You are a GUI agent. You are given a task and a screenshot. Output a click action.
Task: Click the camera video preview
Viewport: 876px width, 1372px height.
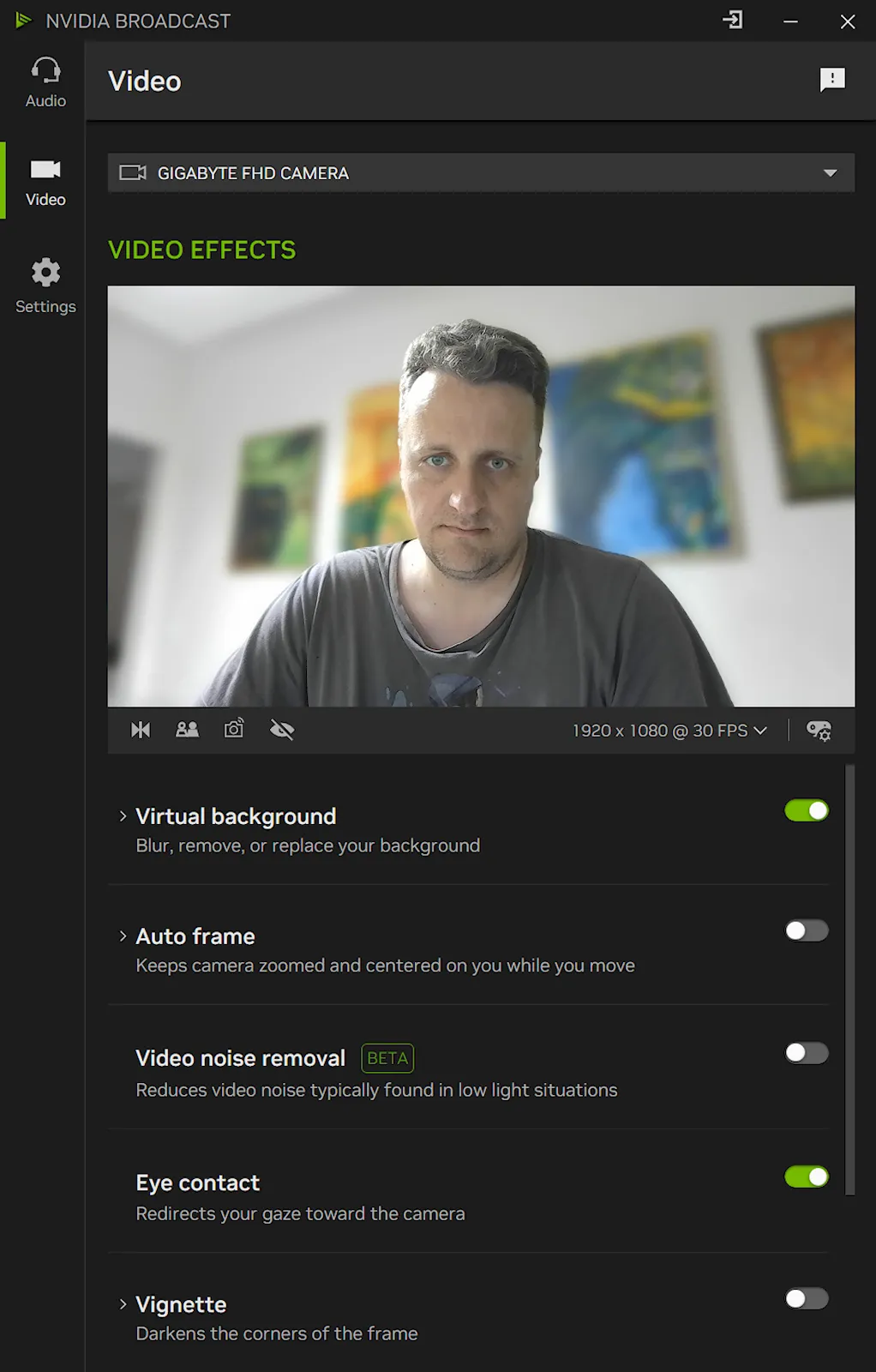[481, 496]
